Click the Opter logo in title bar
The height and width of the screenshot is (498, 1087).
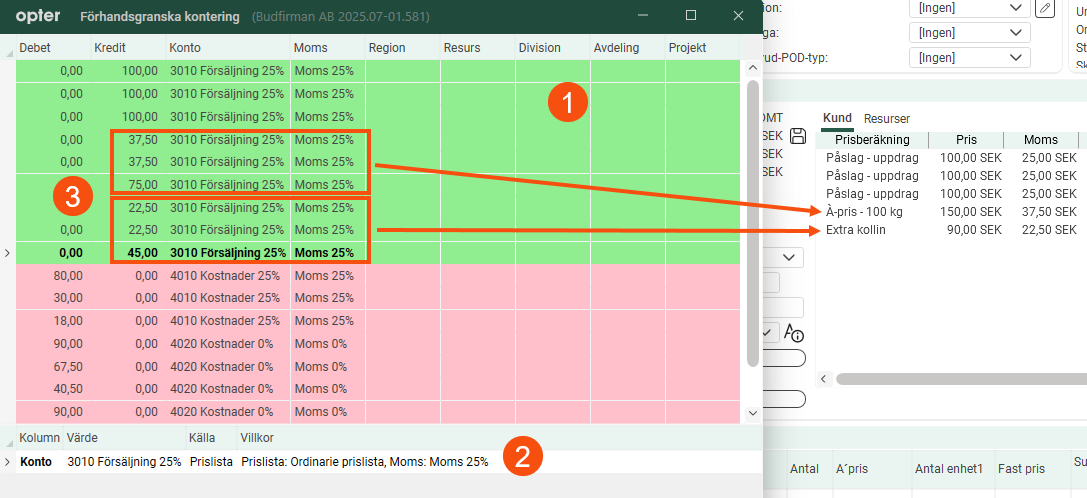click(x=38, y=16)
